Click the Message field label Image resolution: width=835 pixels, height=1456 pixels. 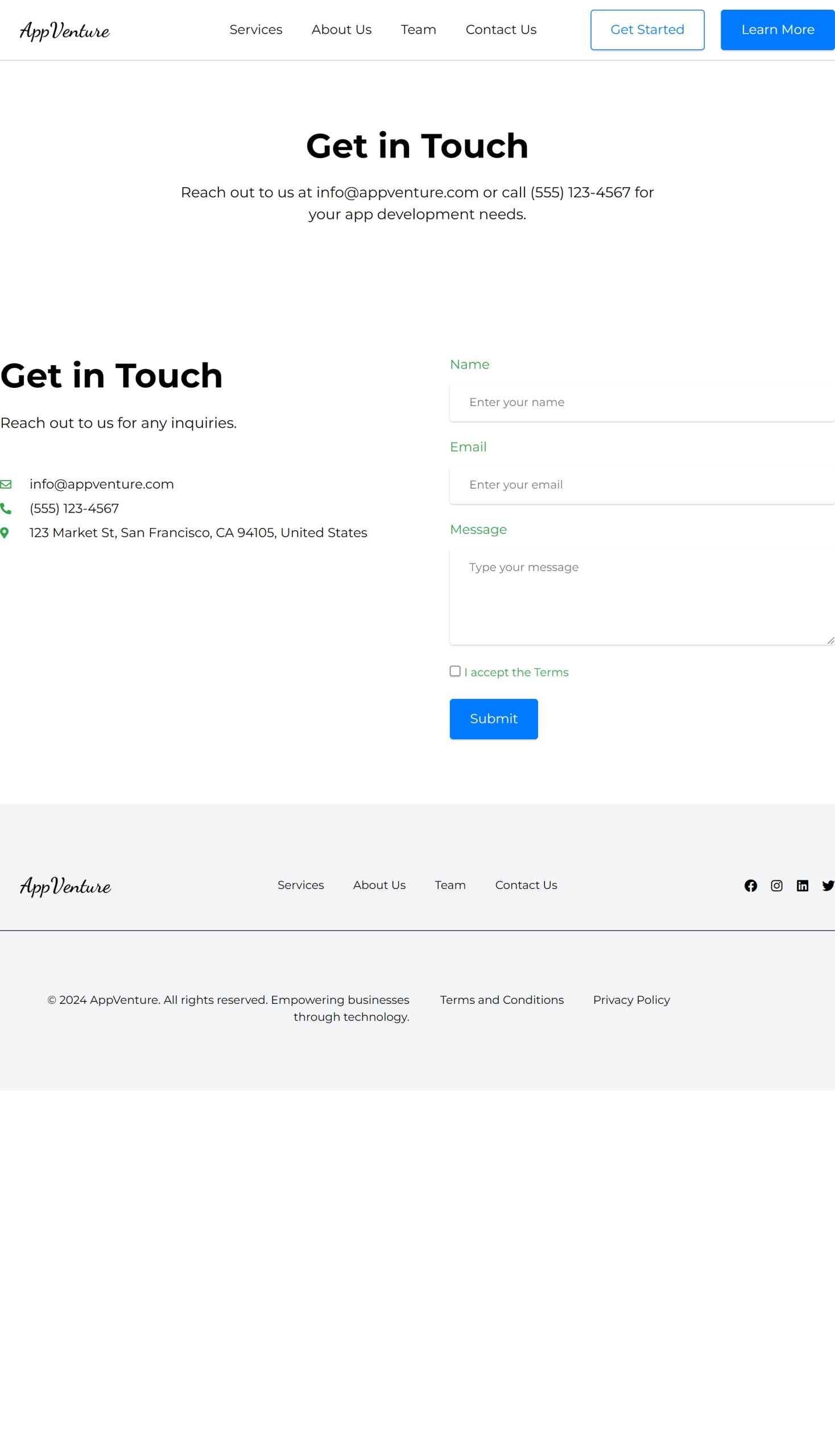(478, 530)
